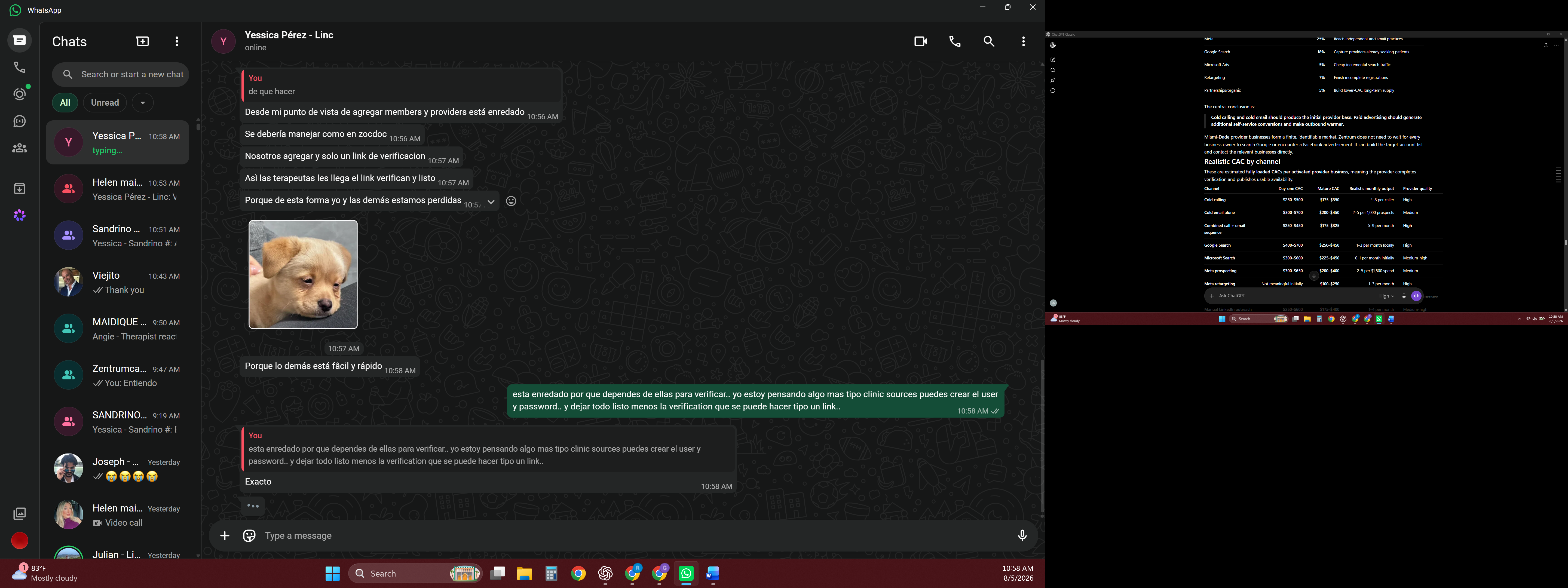Select the All chats filter
The image size is (1568, 588).
pyautogui.click(x=65, y=103)
